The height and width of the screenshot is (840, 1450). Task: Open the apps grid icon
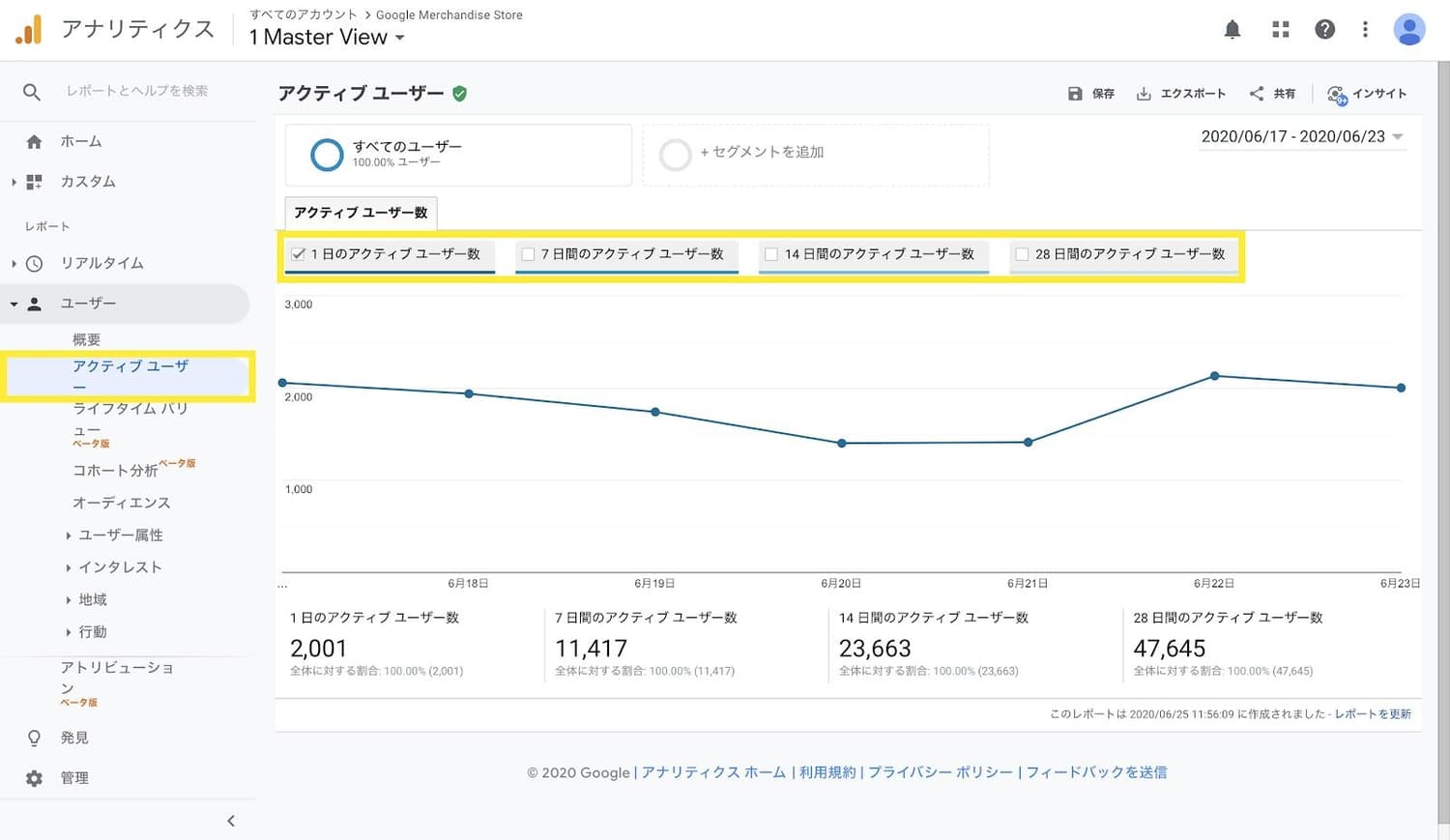click(1281, 30)
